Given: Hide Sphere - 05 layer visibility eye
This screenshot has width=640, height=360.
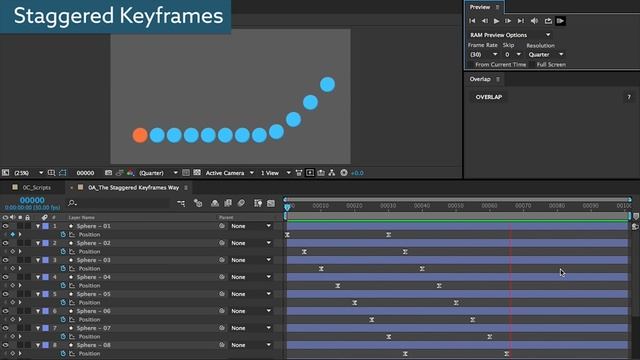Looking at the screenshot, I should click(5, 294).
